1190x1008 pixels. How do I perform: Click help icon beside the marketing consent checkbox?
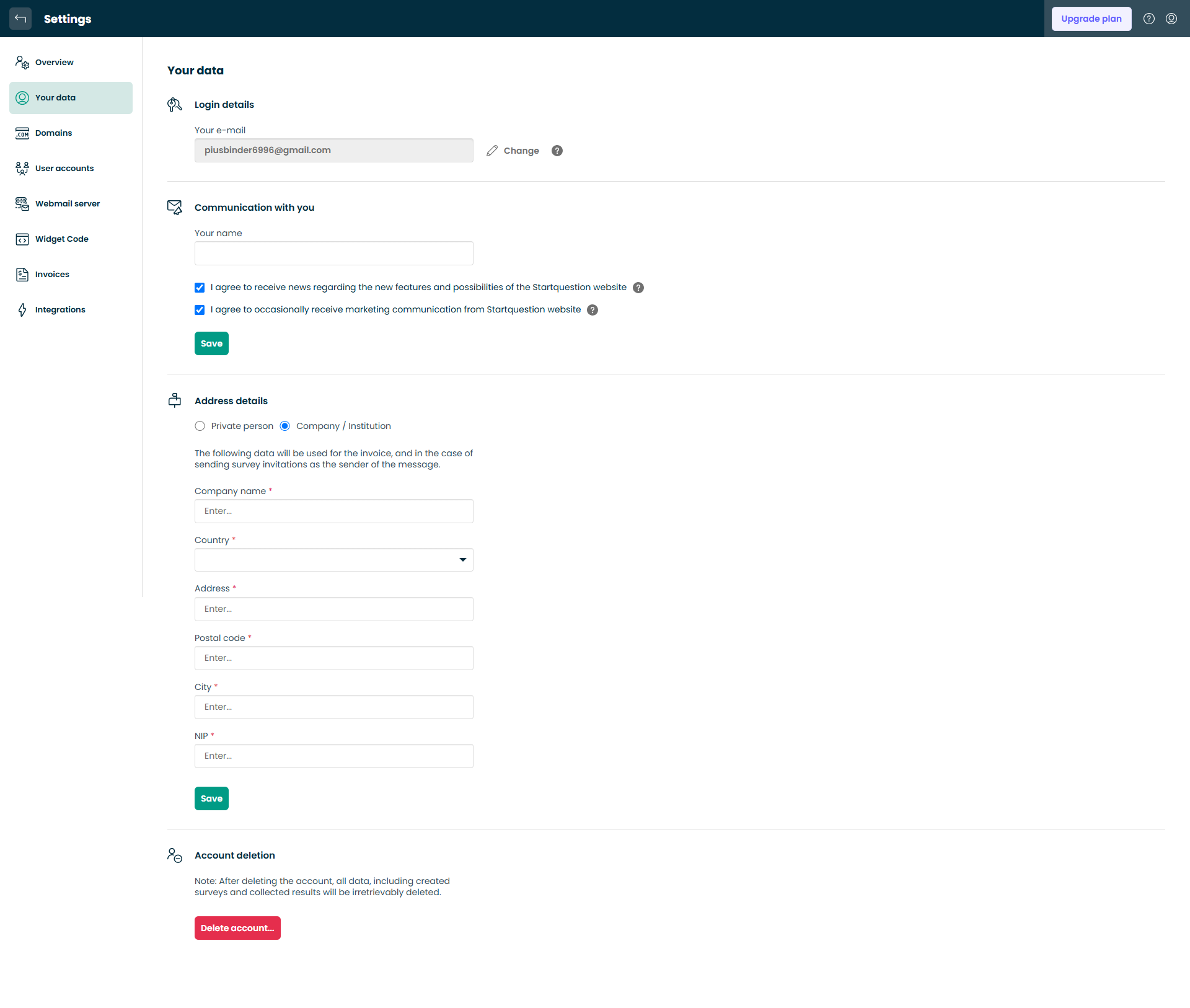coord(592,310)
